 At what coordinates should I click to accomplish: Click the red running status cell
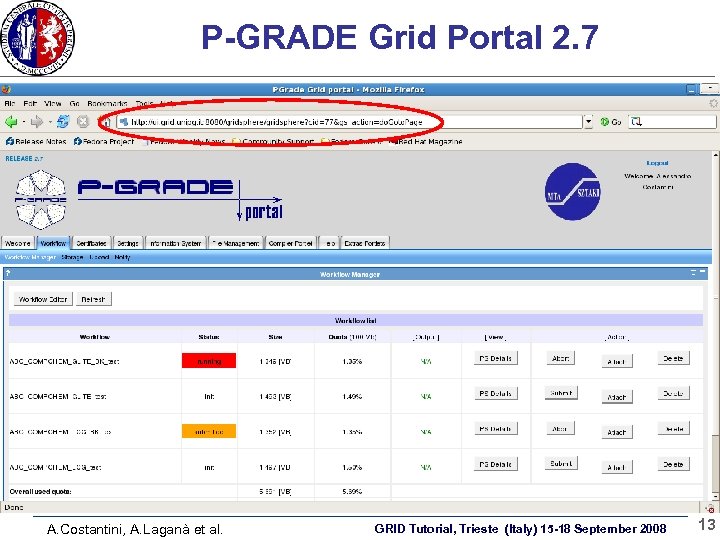pos(209,361)
